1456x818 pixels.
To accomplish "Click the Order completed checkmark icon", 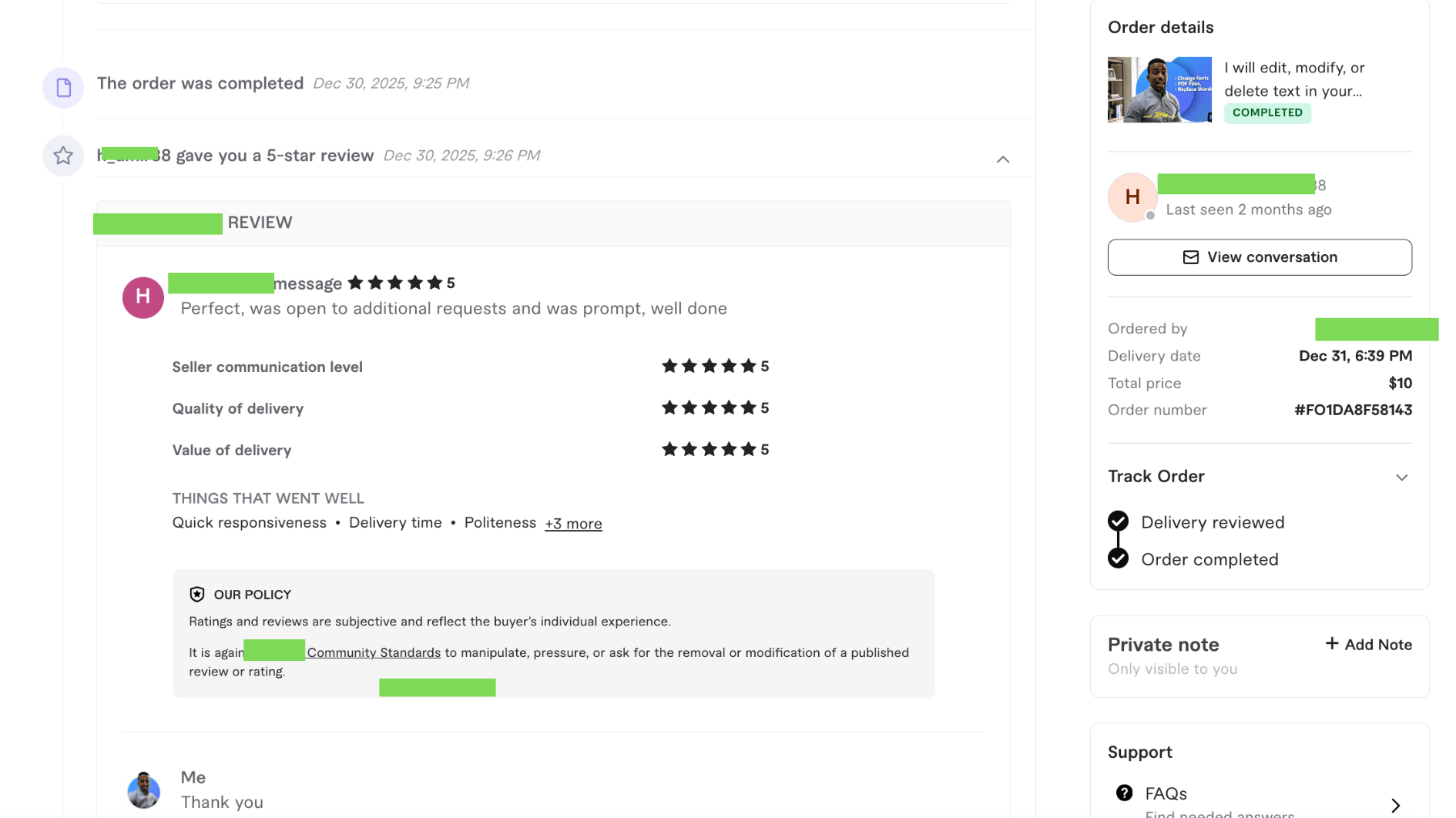I will coord(1118,558).
